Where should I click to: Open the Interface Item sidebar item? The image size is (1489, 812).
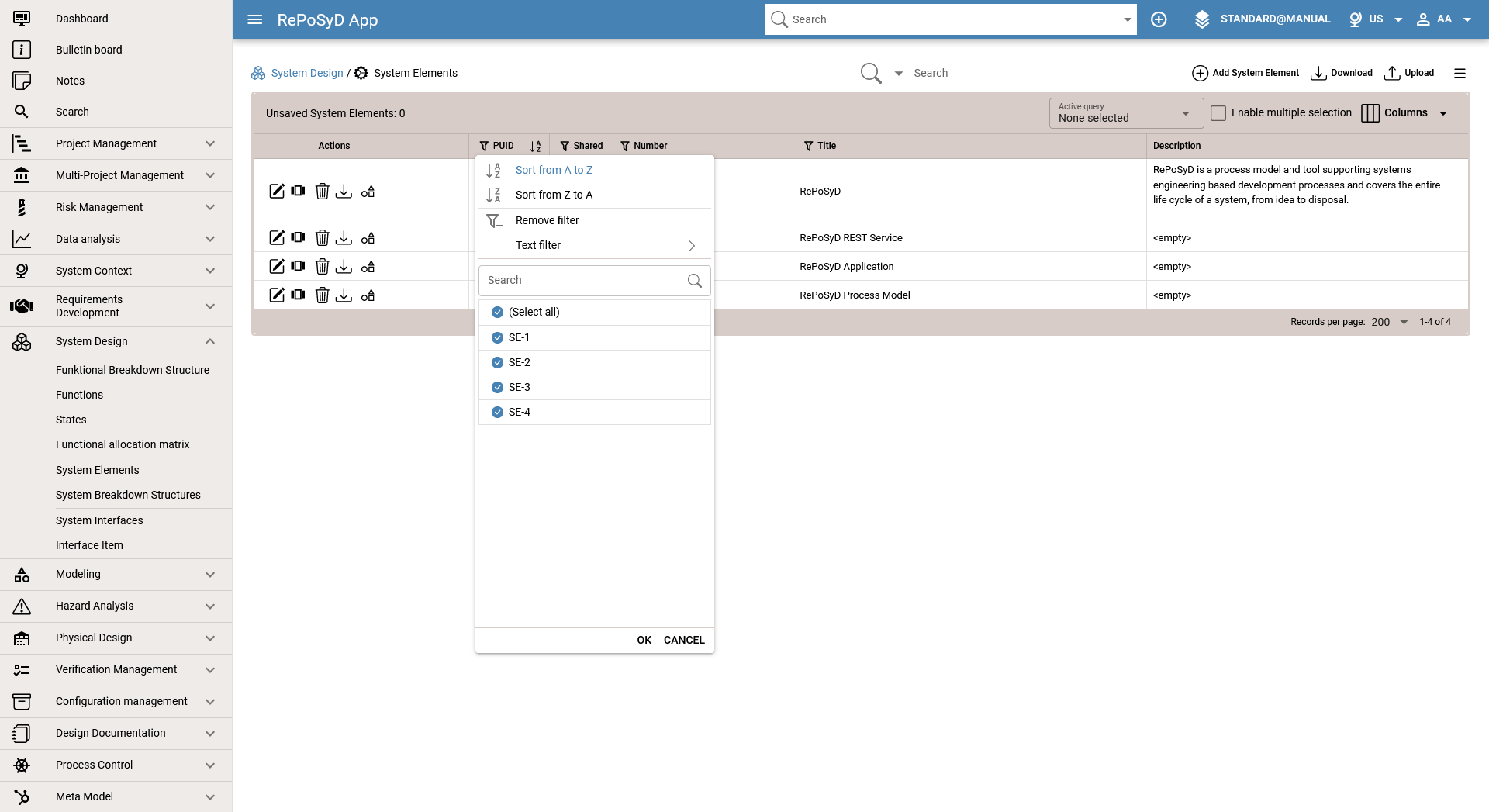click(89, 545)
